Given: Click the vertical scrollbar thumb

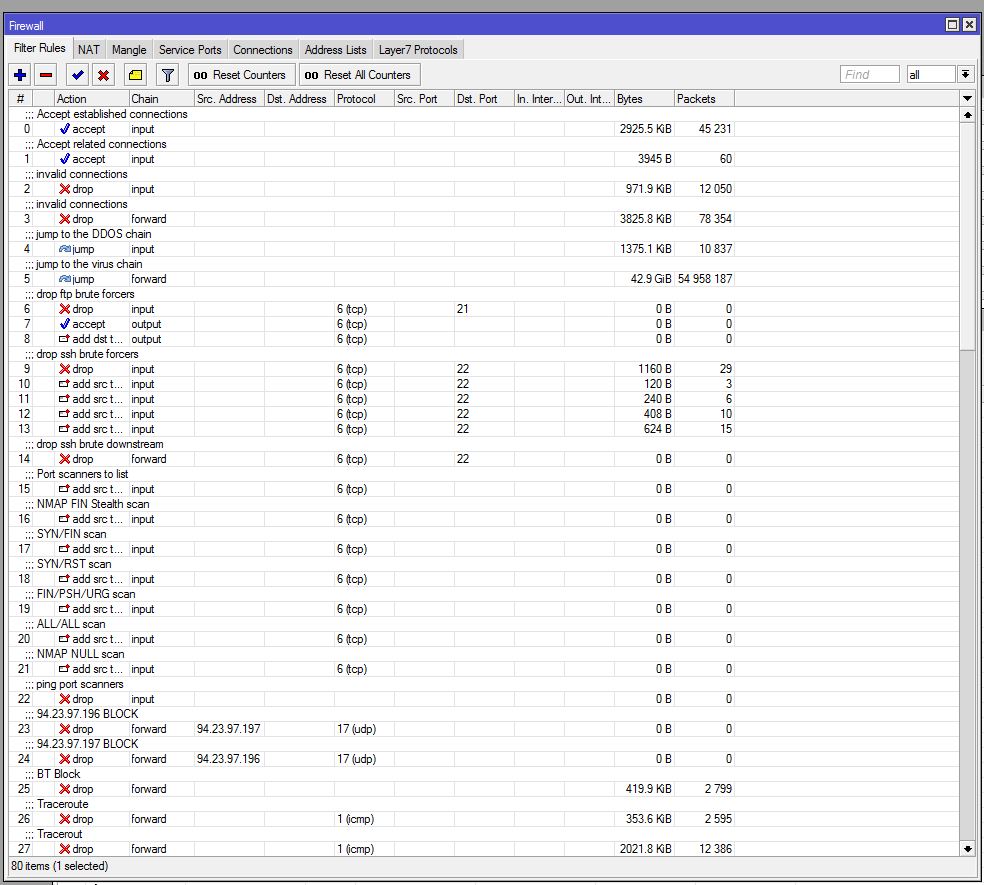Looking at the screenshot, I should pos(967,236).
